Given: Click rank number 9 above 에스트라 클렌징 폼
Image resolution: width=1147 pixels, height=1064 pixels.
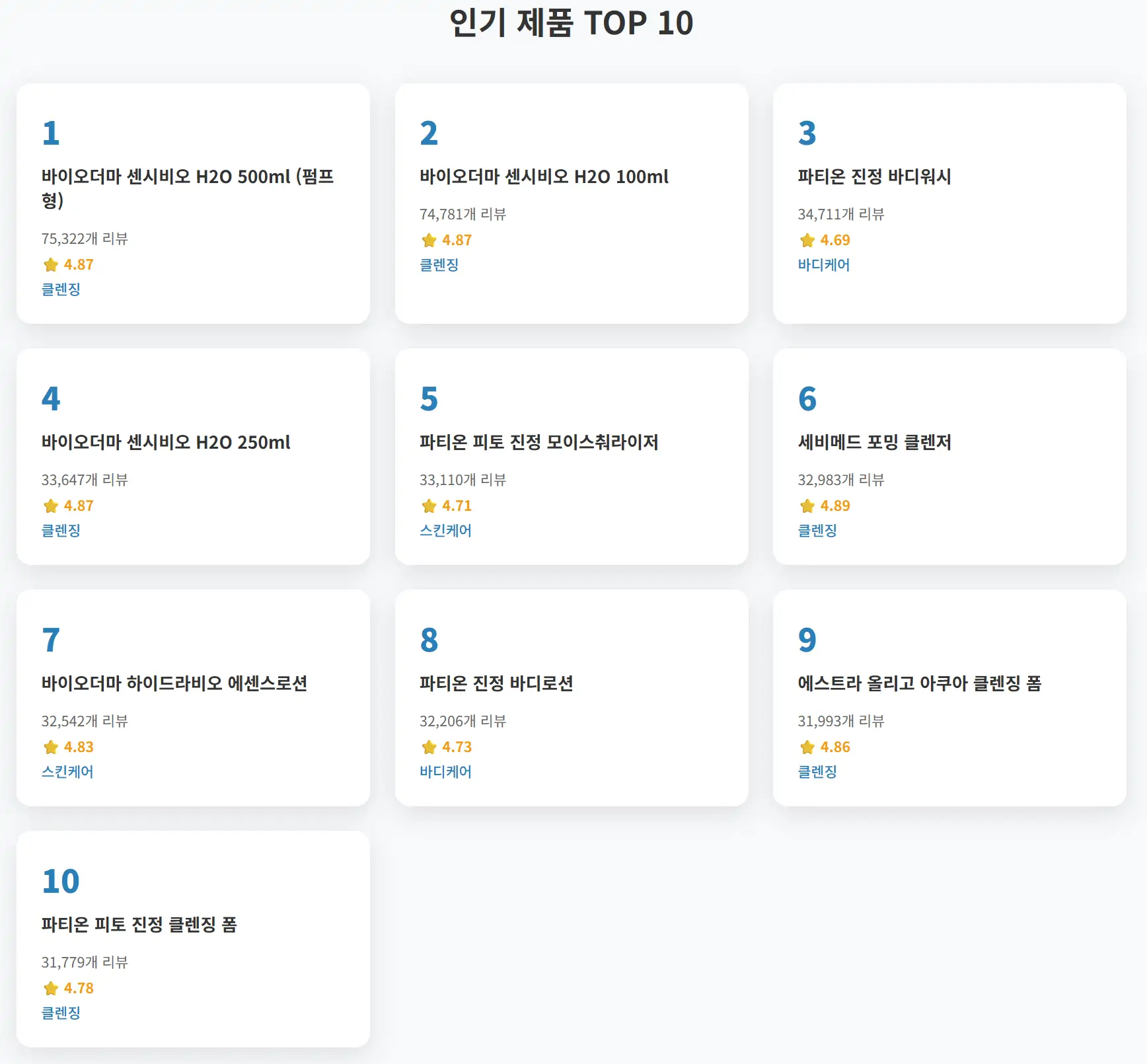Looking at the screenshot, I should click(x=807, y=640).
